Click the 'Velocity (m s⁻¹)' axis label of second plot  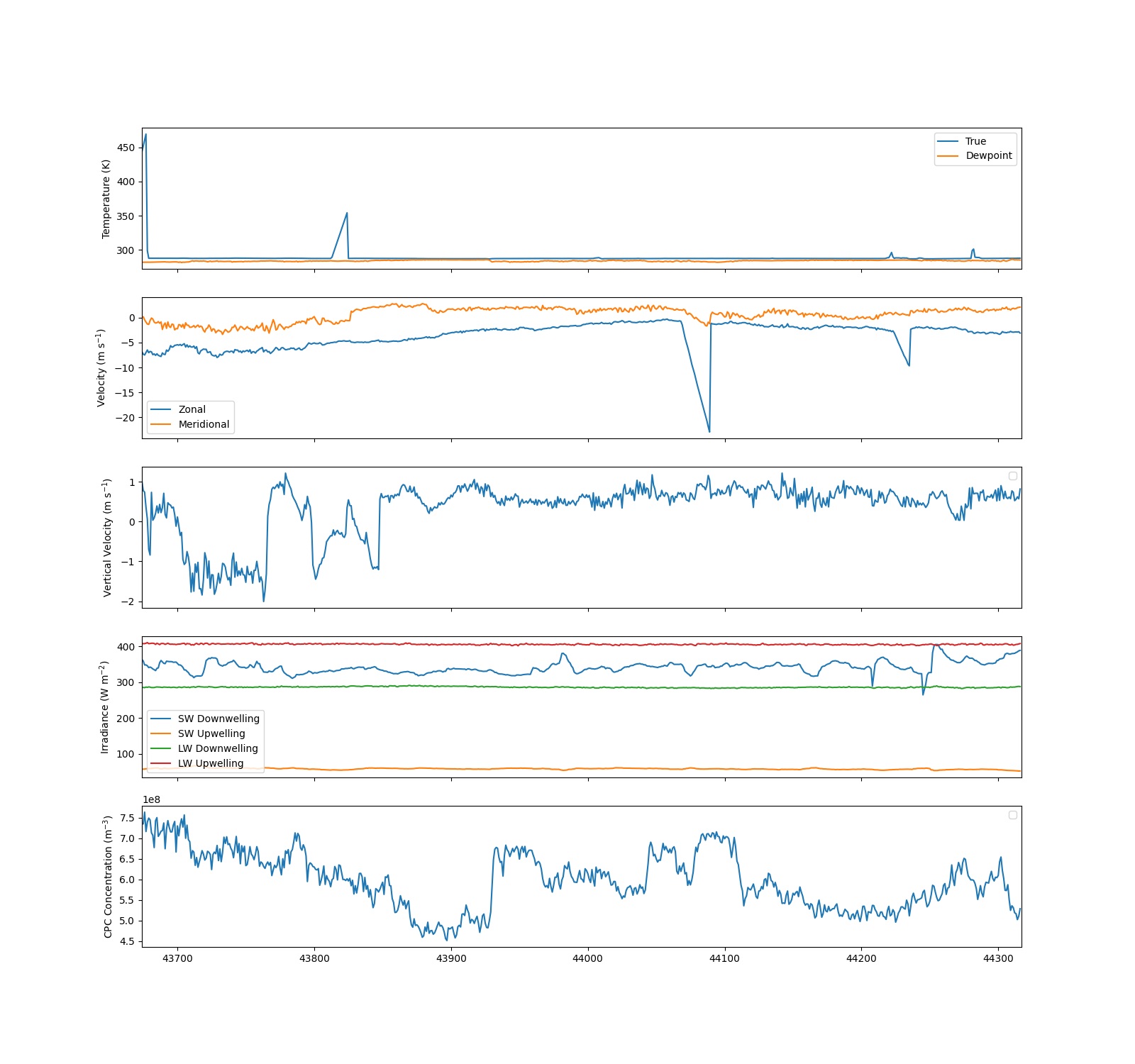point(101,367)
